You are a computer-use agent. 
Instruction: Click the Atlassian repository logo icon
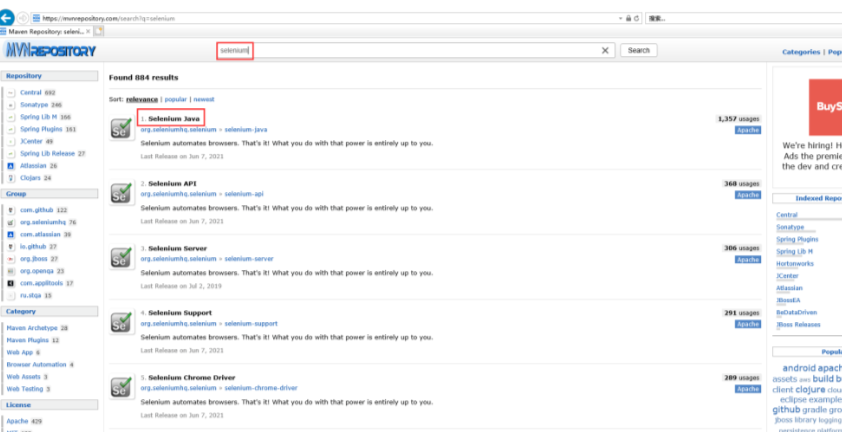[11, 166]
